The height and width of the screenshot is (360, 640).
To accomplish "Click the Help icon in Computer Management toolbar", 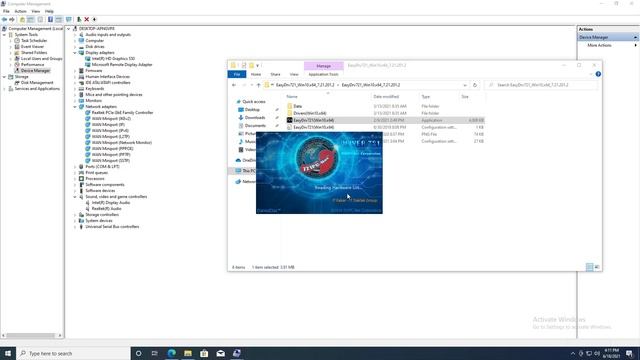I will coord(50,19).
